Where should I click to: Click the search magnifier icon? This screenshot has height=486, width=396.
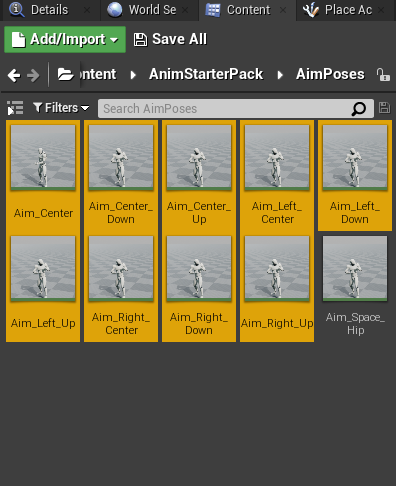359,109
